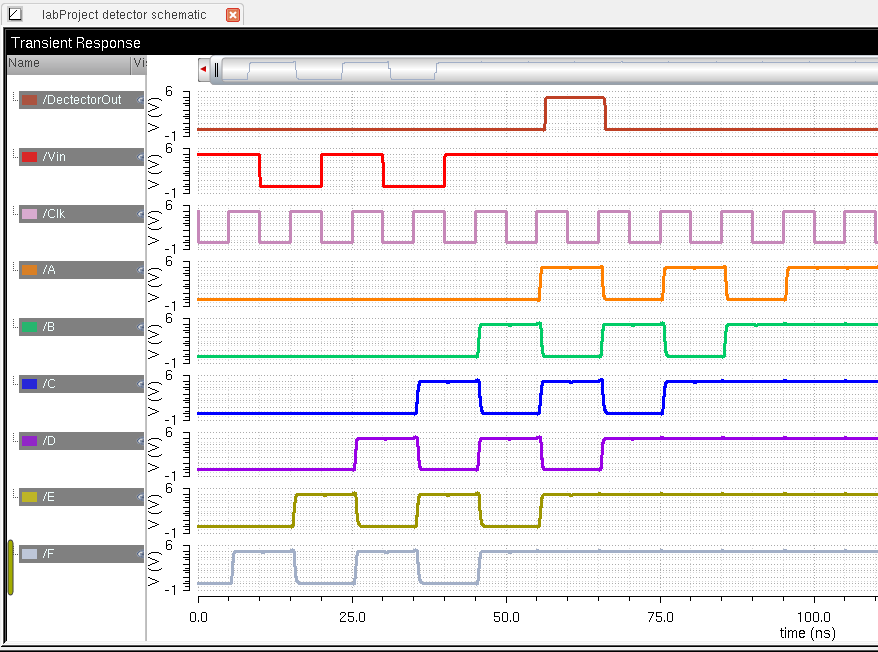Click the Transient Response title bar
Viewport: 878px width, 652px height.
(x=76, y=43)
